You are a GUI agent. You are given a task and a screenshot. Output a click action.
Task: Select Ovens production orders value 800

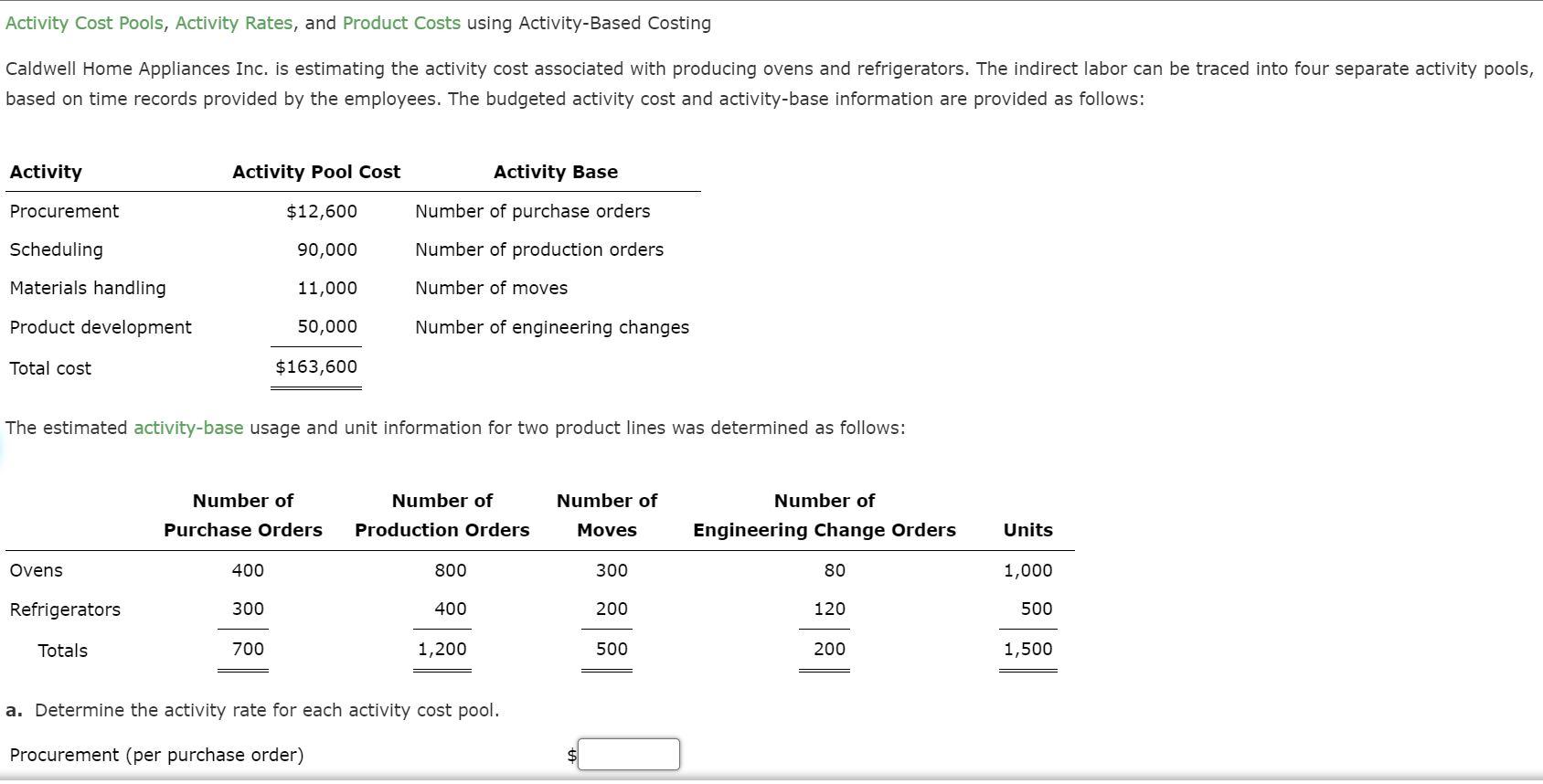451,570
